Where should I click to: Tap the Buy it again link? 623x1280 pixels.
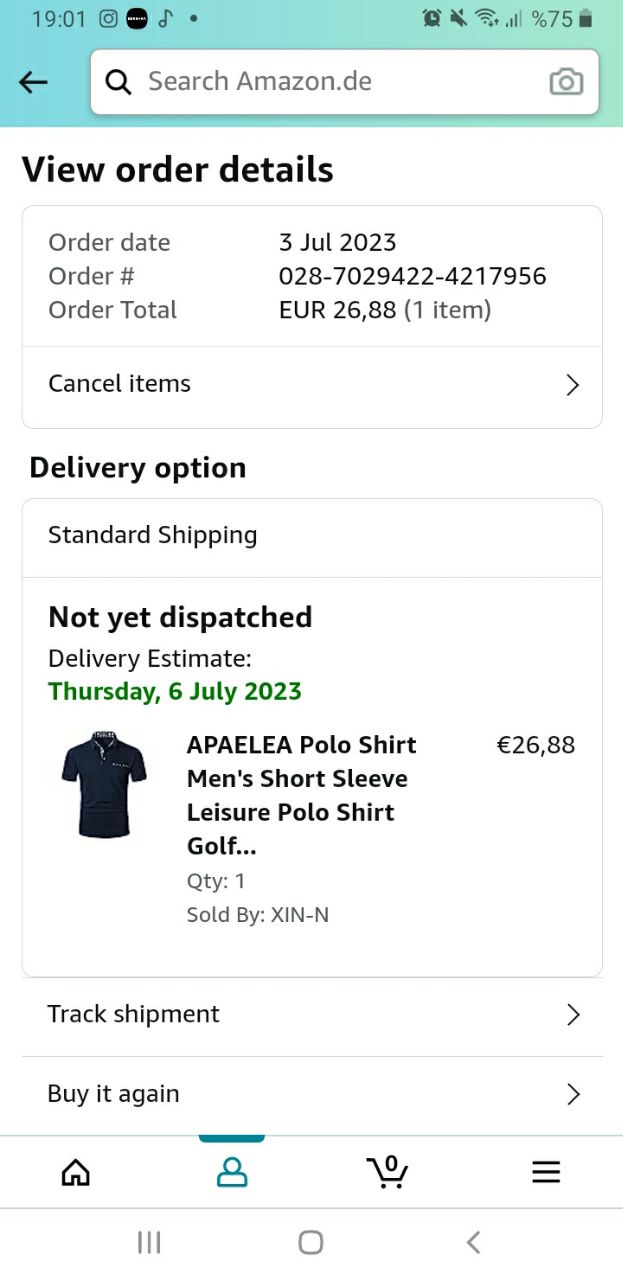pos(114,1094)
